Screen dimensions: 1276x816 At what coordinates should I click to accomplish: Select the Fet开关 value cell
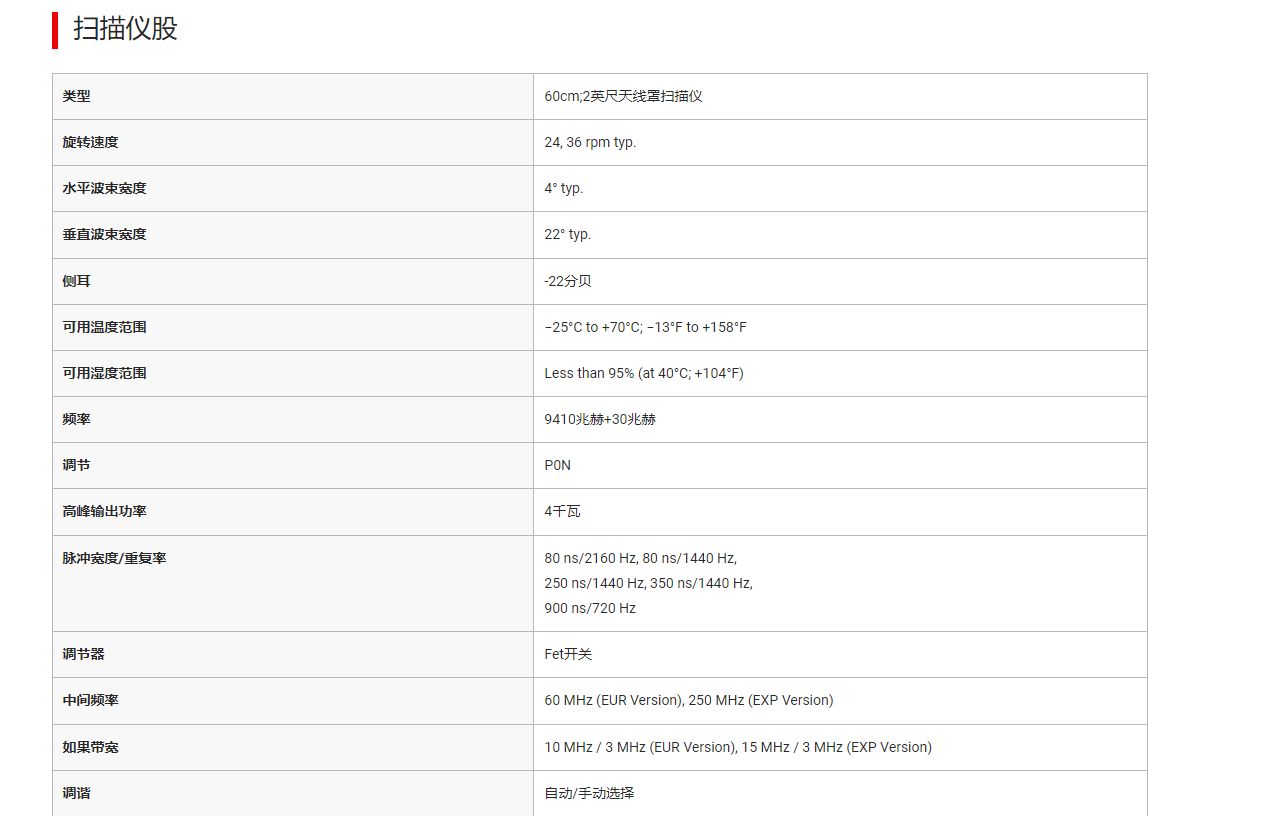click(x=840, y=654)
